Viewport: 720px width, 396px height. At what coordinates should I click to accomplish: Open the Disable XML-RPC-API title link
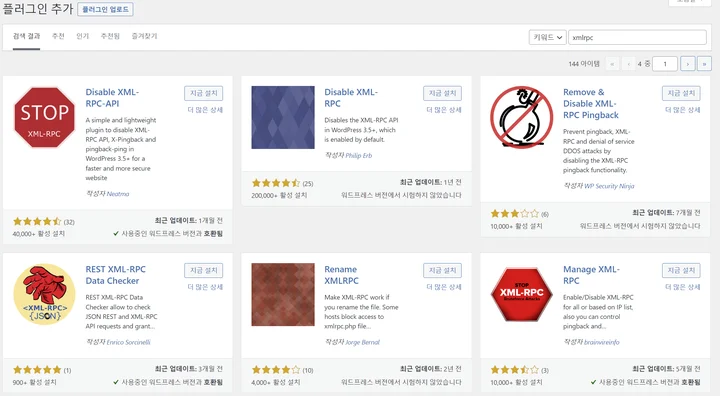[x=112, y=98]
